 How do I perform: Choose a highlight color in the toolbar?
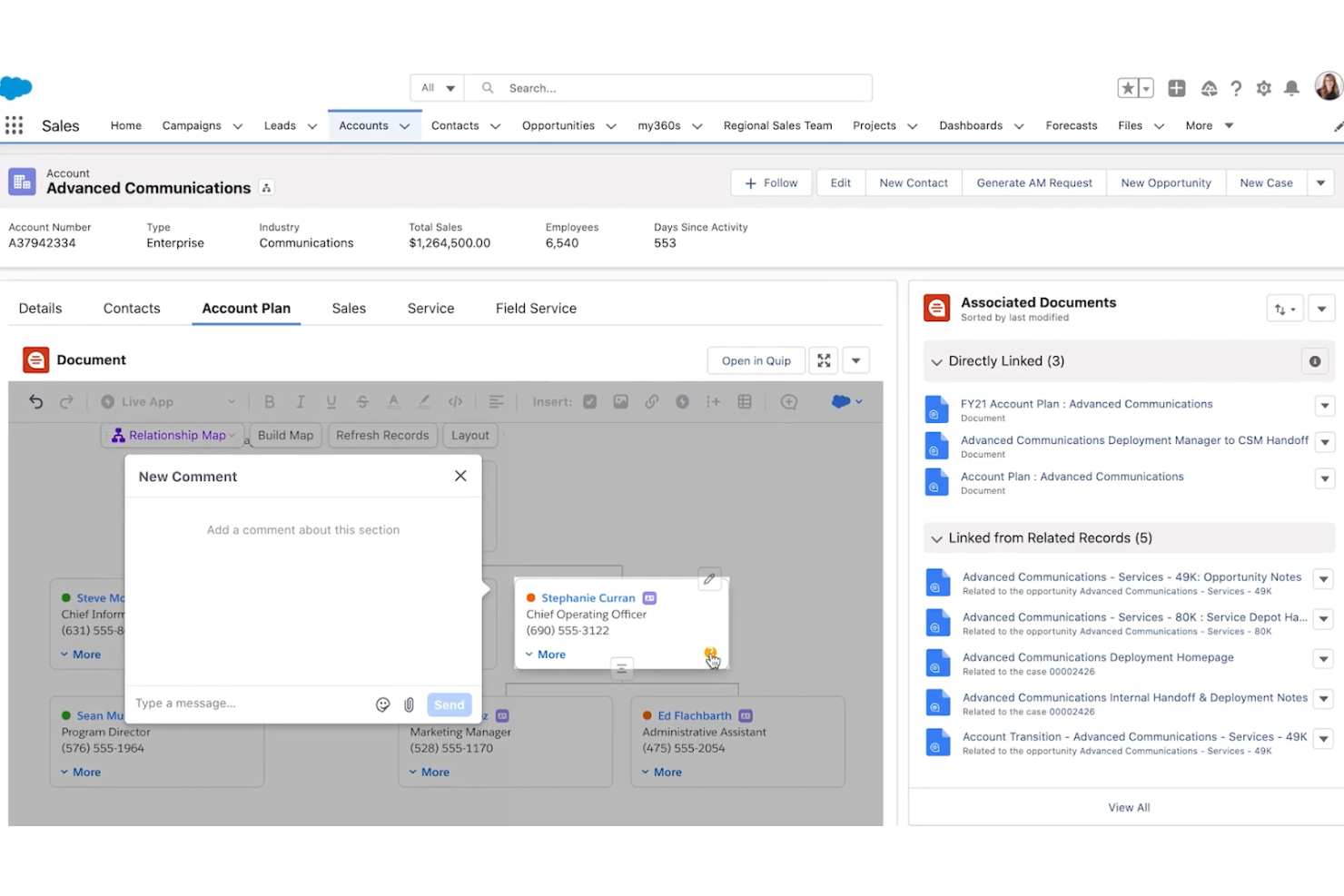pyautogui.click(x=424, y=401)
